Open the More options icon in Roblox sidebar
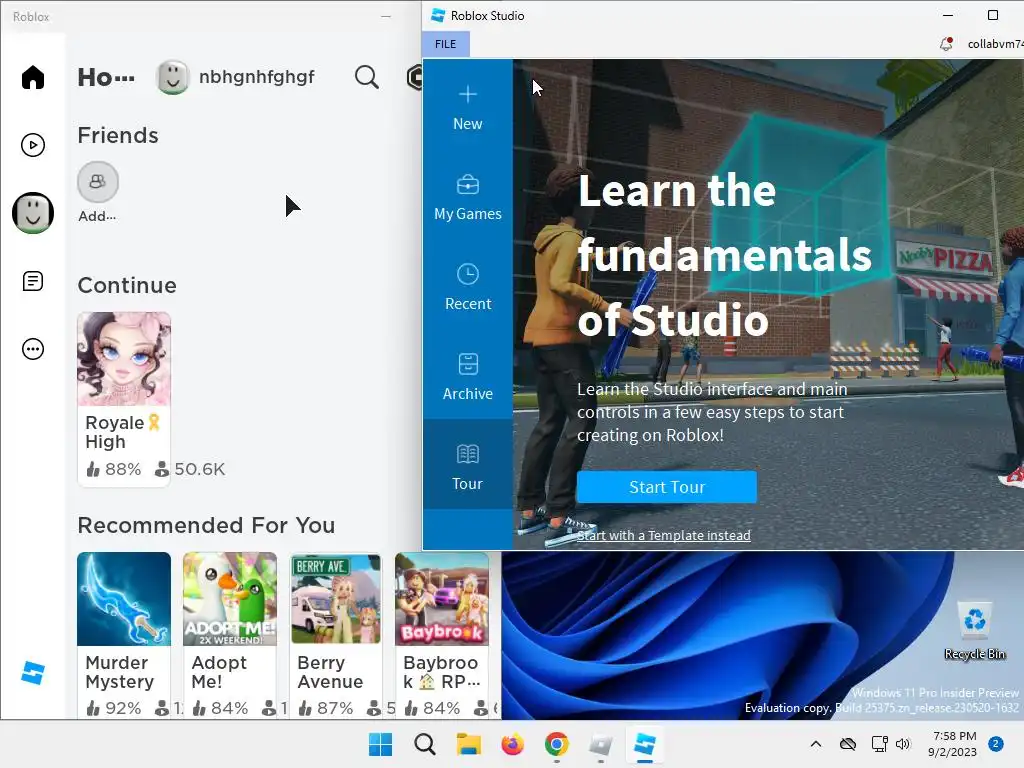 click(x=33, y=349)
